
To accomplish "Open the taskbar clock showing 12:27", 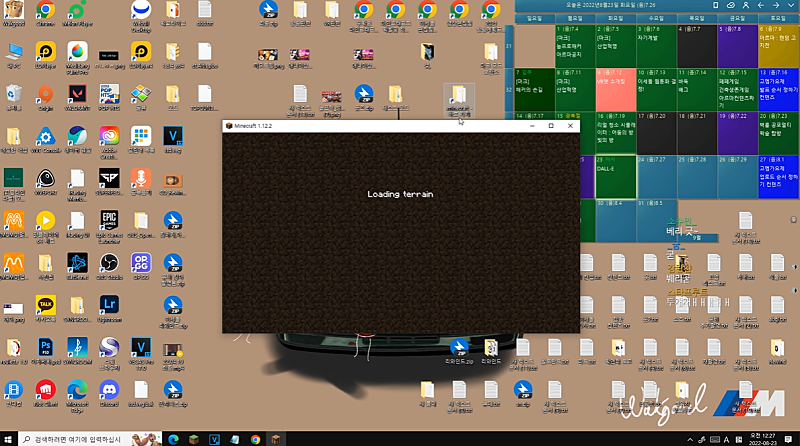I will pyautogui.click(x=763, y=439).
